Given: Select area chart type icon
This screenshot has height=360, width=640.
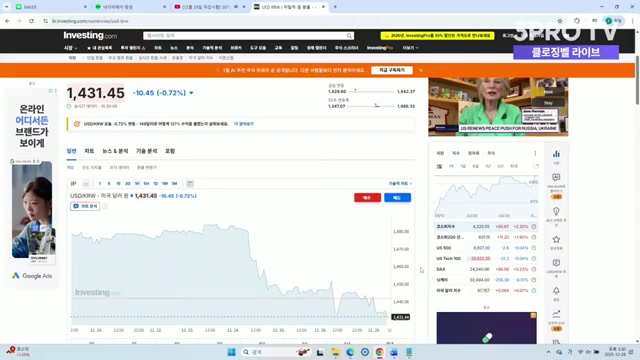Looking at the screenshot, I should tap(86, 183).
